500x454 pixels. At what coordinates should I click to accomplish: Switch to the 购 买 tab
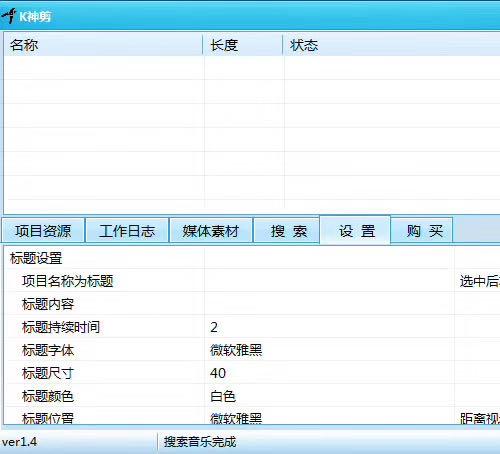(422, 231)
